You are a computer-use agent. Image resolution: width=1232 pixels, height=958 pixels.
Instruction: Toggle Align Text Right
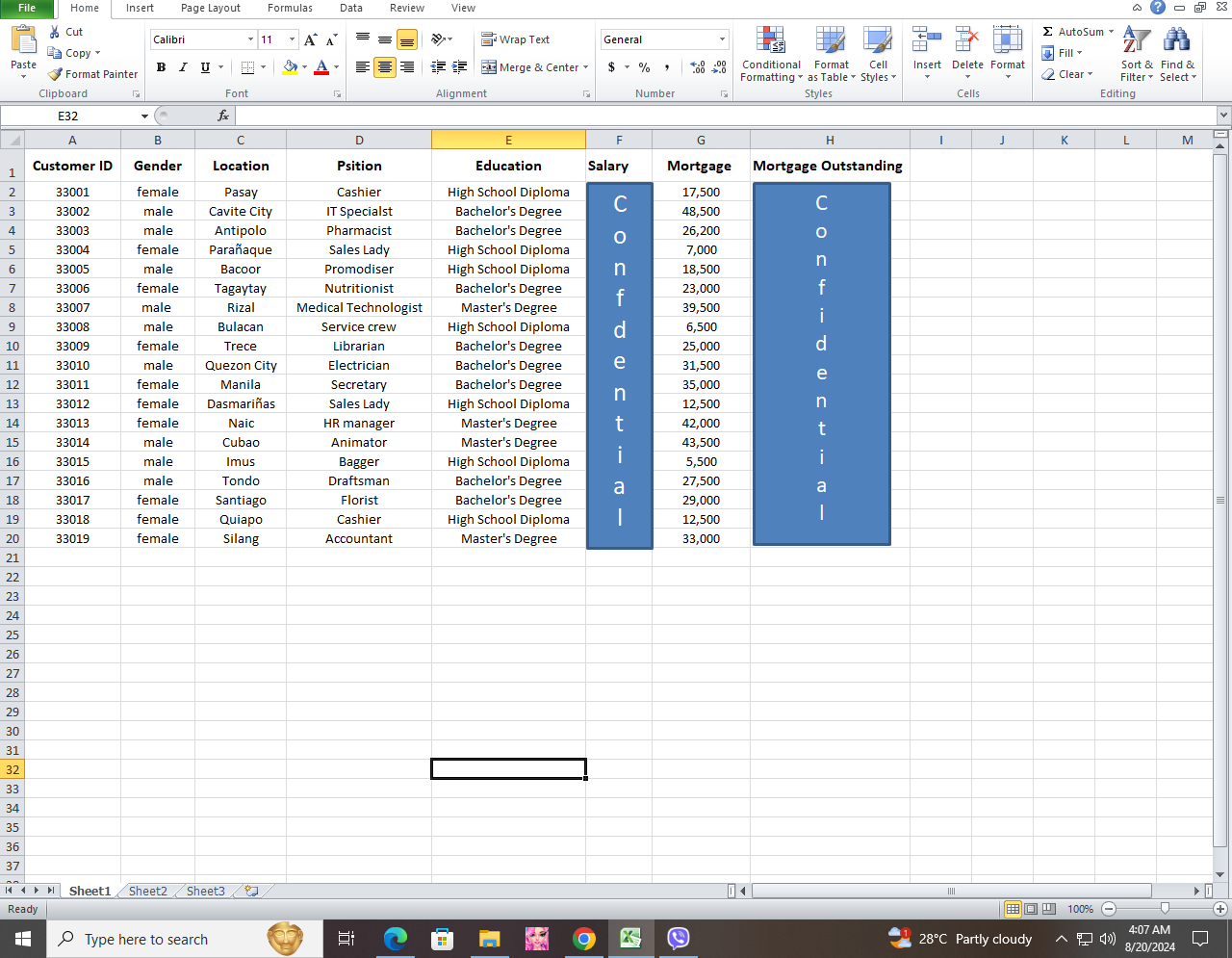pyautogui.click(x=407, y=67)
